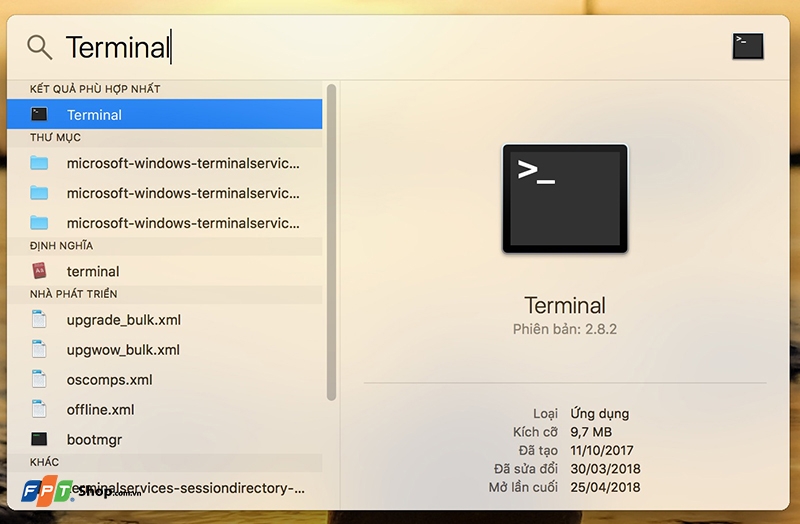Image resolution: width=800 pixels, height=524 pixels.
Task: Click the file icon for upgwow_bulk.xml
Action: point(39,350)
